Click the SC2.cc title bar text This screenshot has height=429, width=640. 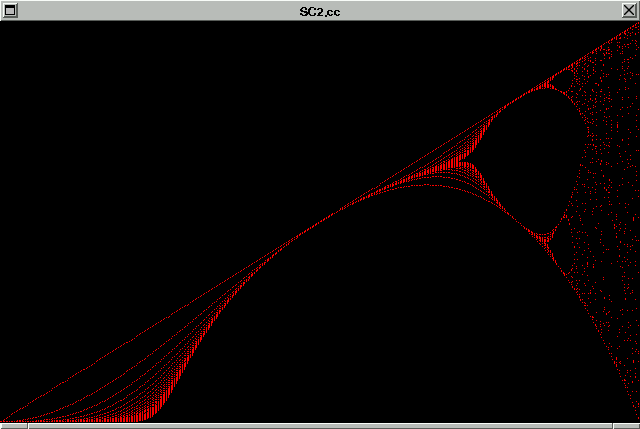(x=320, y=10)
